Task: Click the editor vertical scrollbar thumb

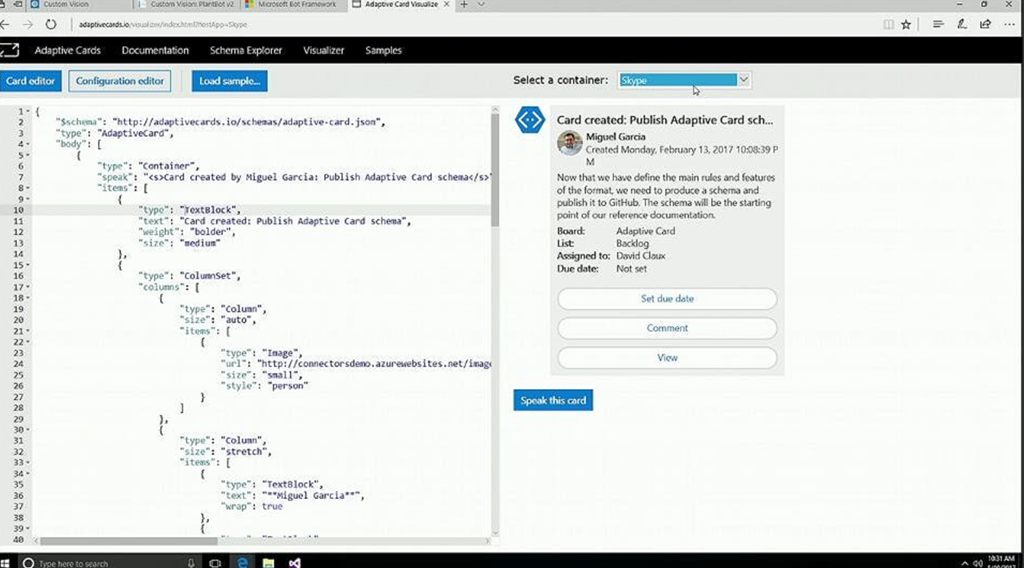Action: pos(494,170)
